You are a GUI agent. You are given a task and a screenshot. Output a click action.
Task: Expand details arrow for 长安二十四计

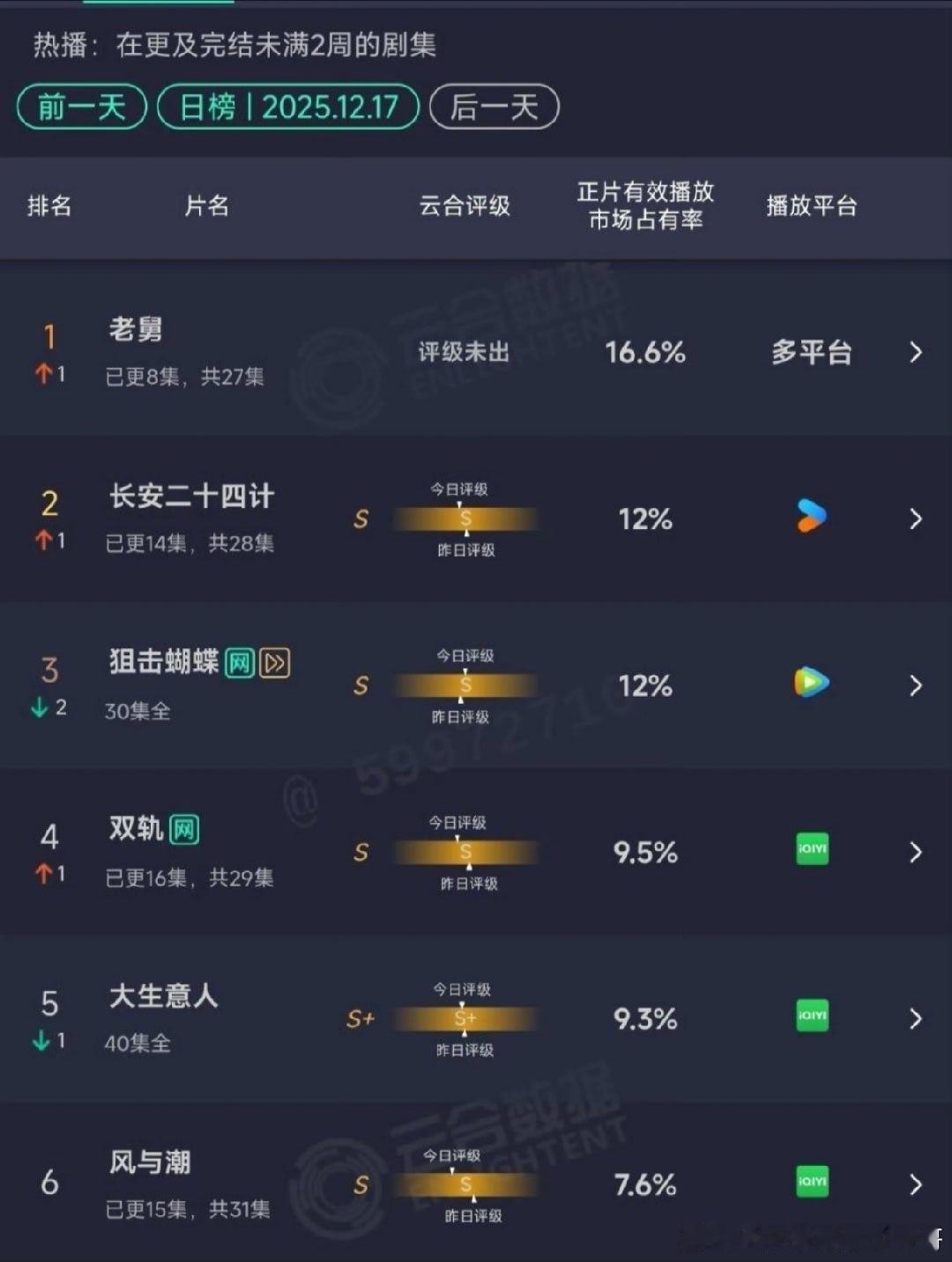pyautogui.click(x=915, y=519)
